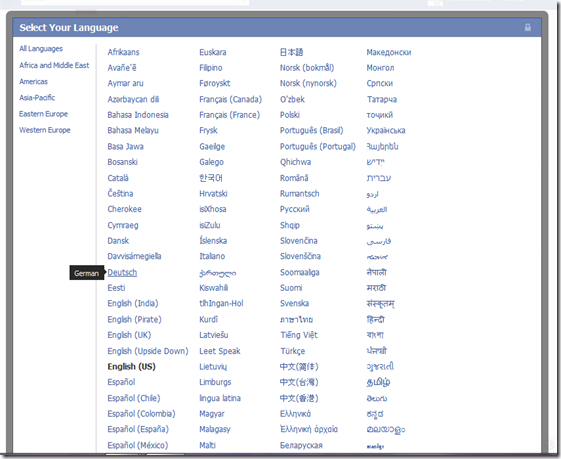The width and height of the screenshot is (561, 459).
Task: Choose Cherokee
Action: pos(124,209)
